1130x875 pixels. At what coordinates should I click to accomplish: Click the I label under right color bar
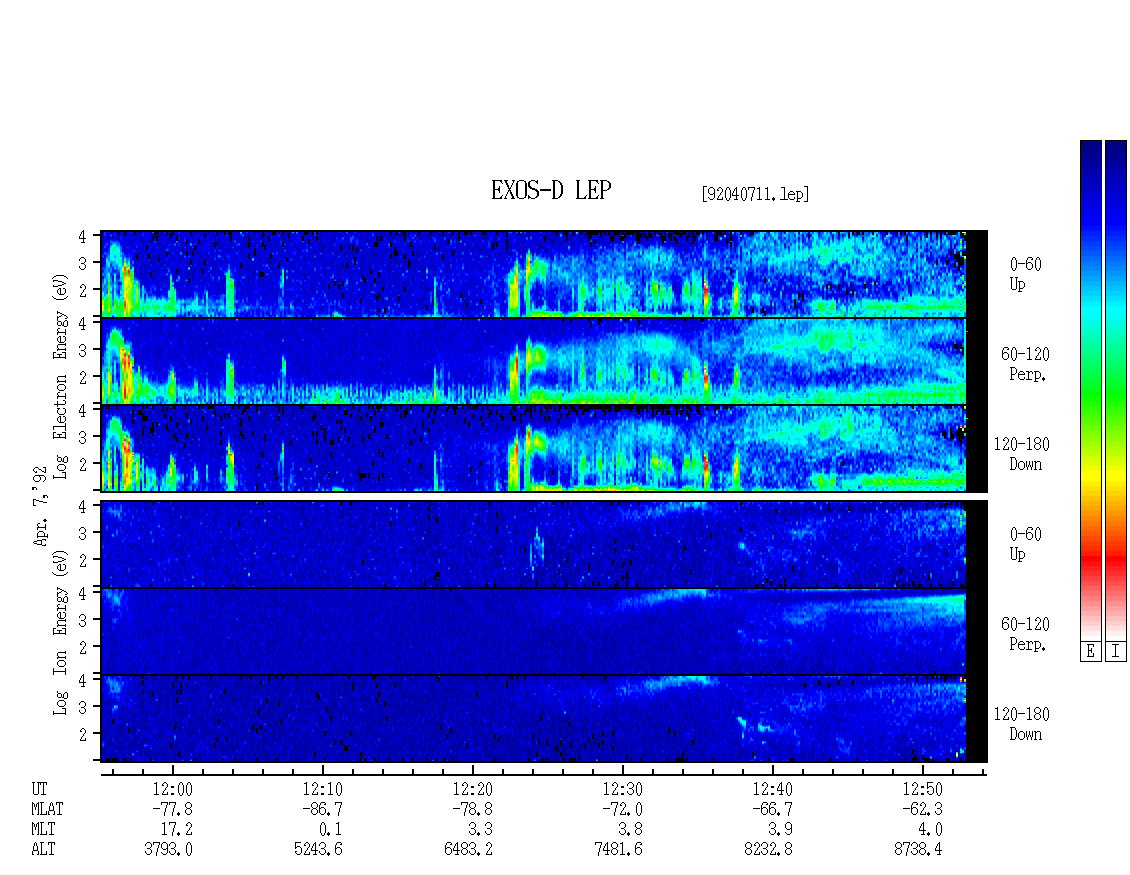pyautogui.click(x=1116, y=652)
